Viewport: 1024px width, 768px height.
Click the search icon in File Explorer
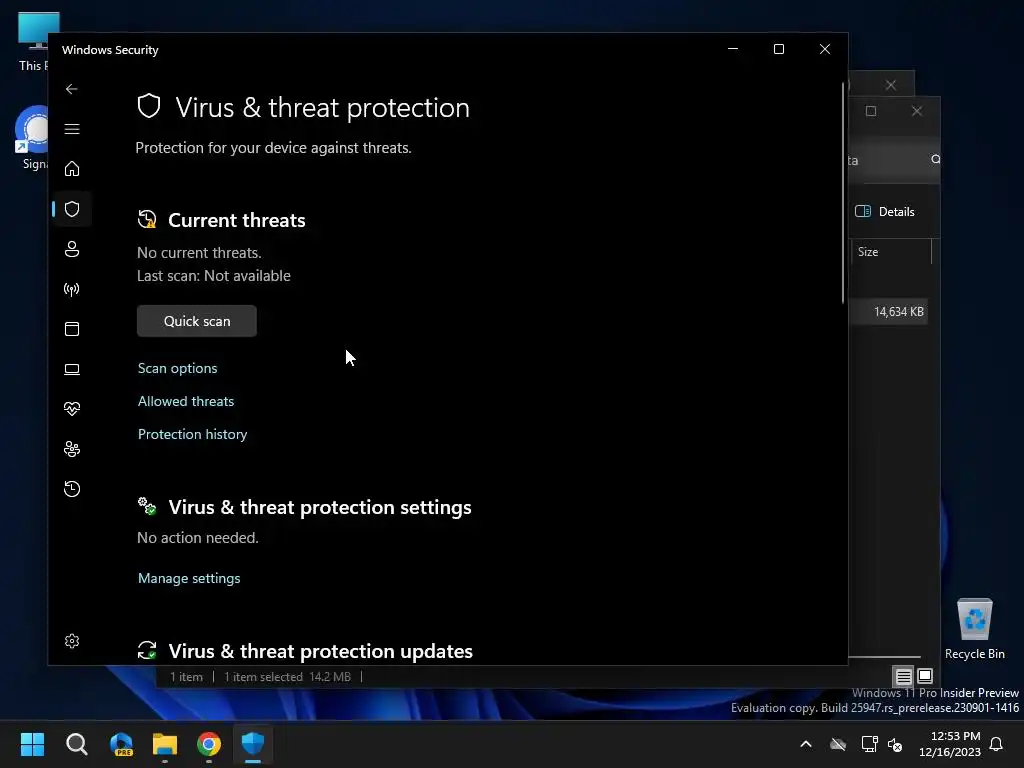tap(935, 159)
